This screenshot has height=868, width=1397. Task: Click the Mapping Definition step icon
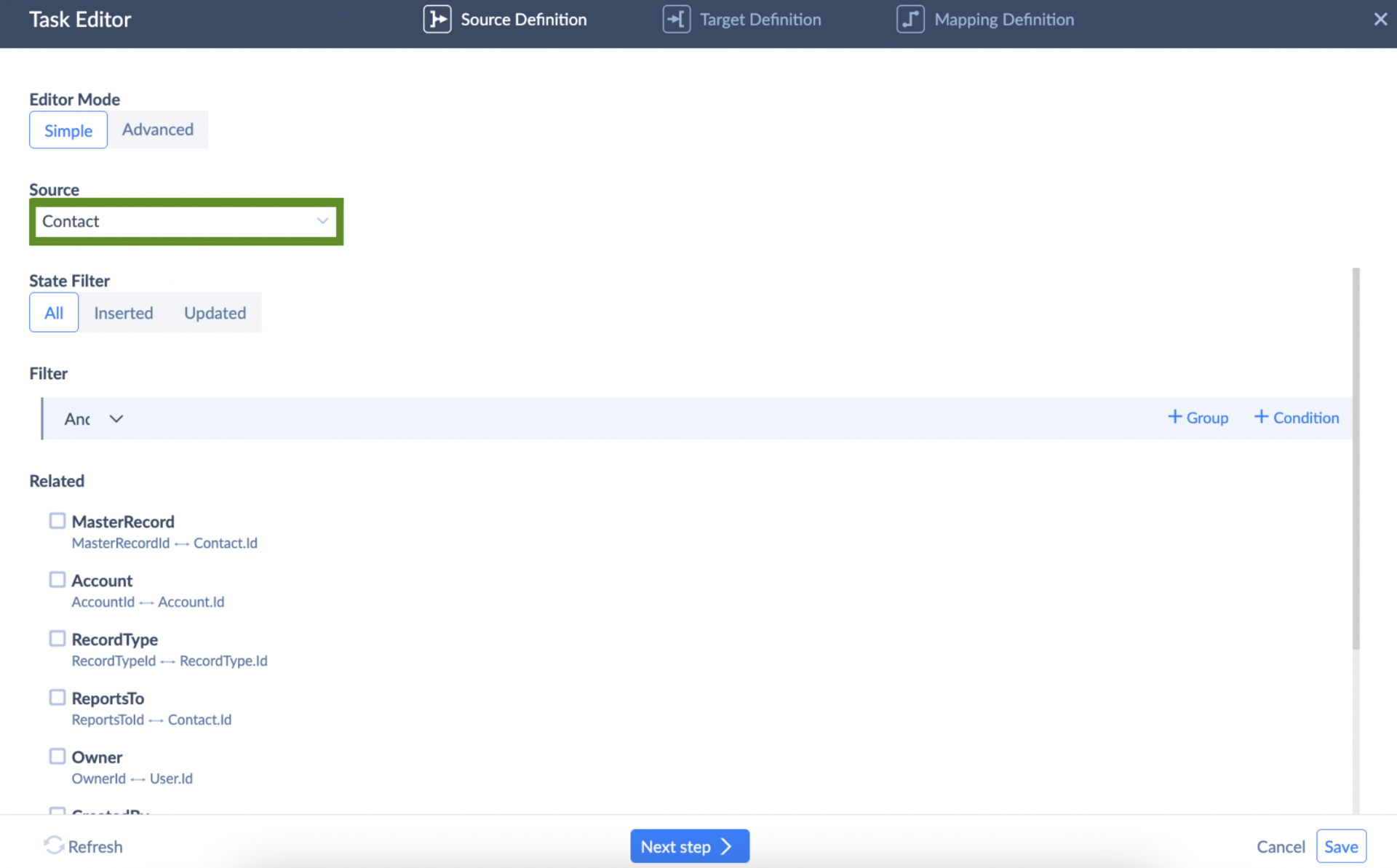(910, 20)
